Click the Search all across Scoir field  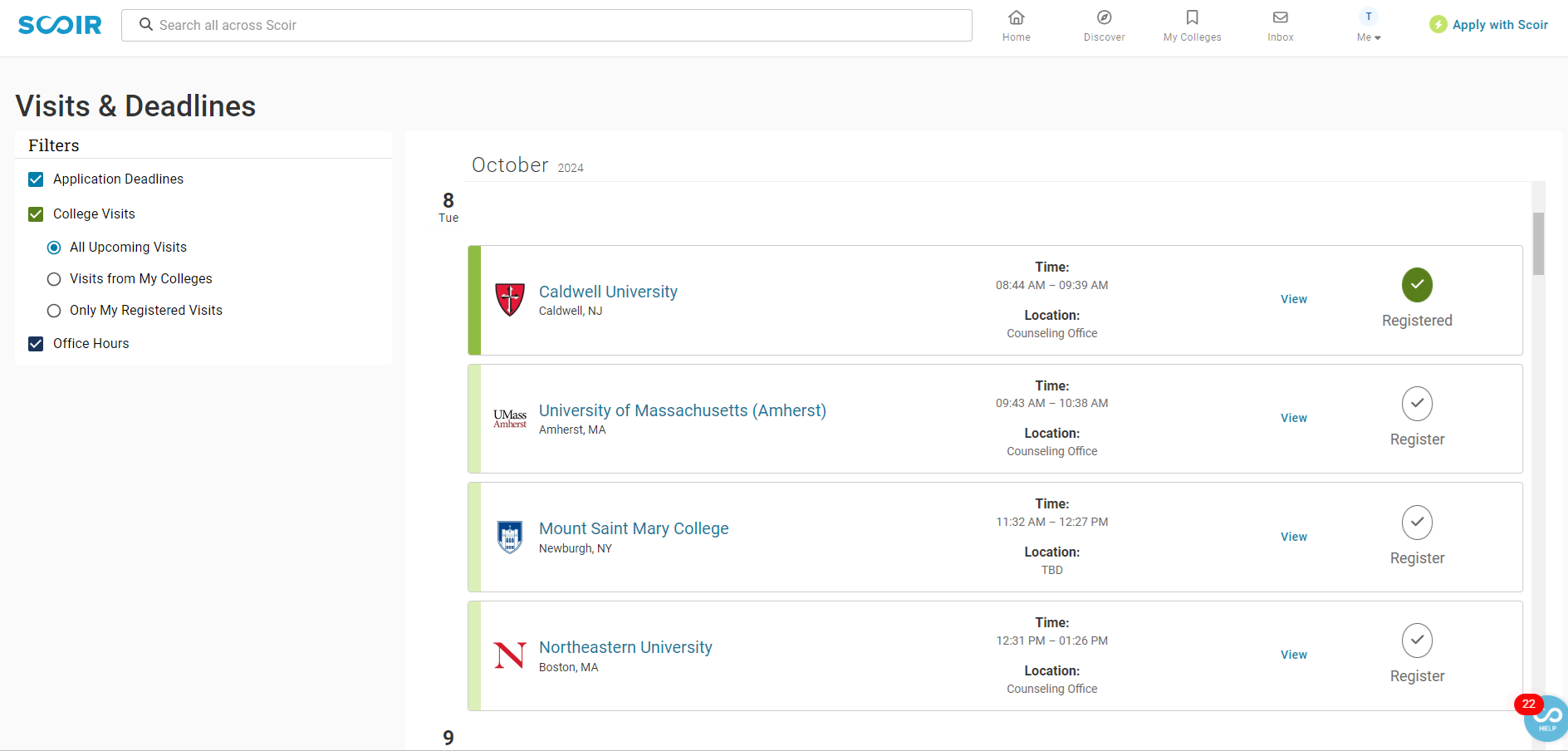tap(546, 25)
